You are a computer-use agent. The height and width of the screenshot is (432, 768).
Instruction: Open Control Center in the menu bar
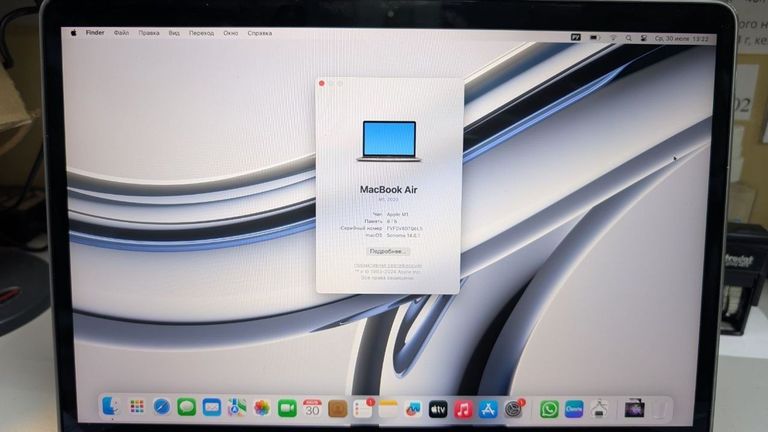(644, 38)
